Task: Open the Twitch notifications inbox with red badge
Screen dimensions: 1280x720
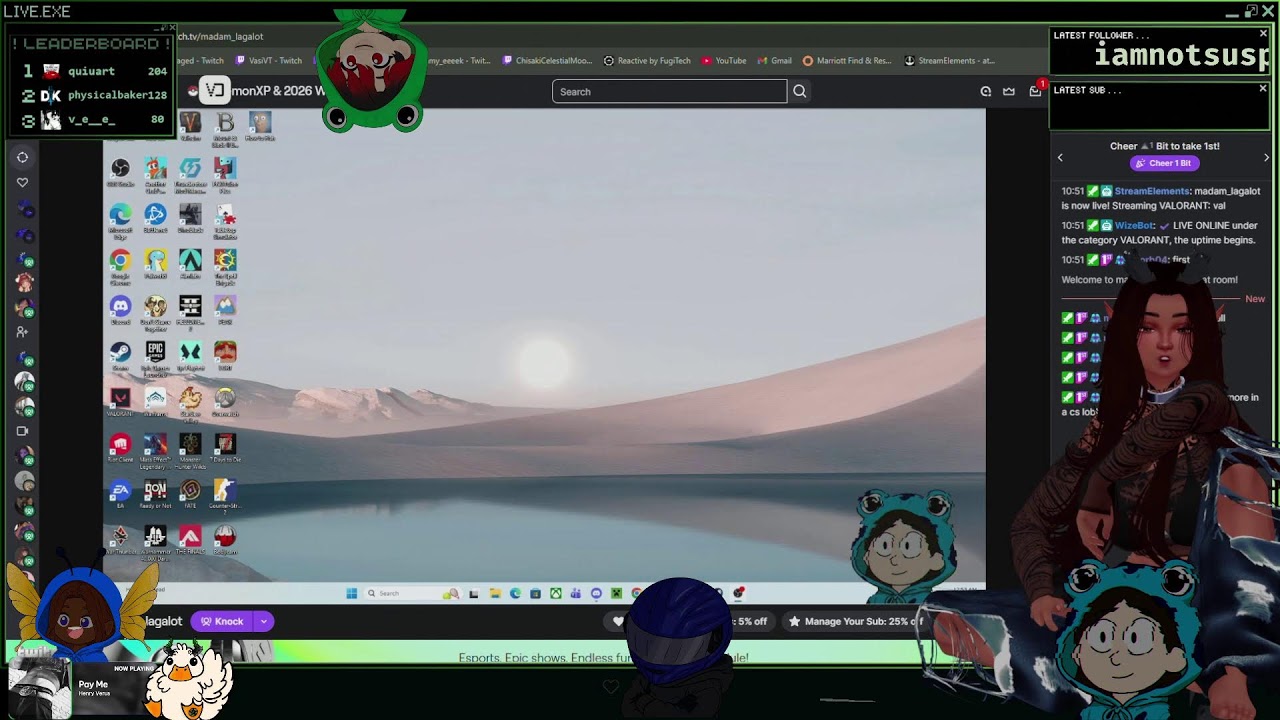Action: [x=1035, y=91]
